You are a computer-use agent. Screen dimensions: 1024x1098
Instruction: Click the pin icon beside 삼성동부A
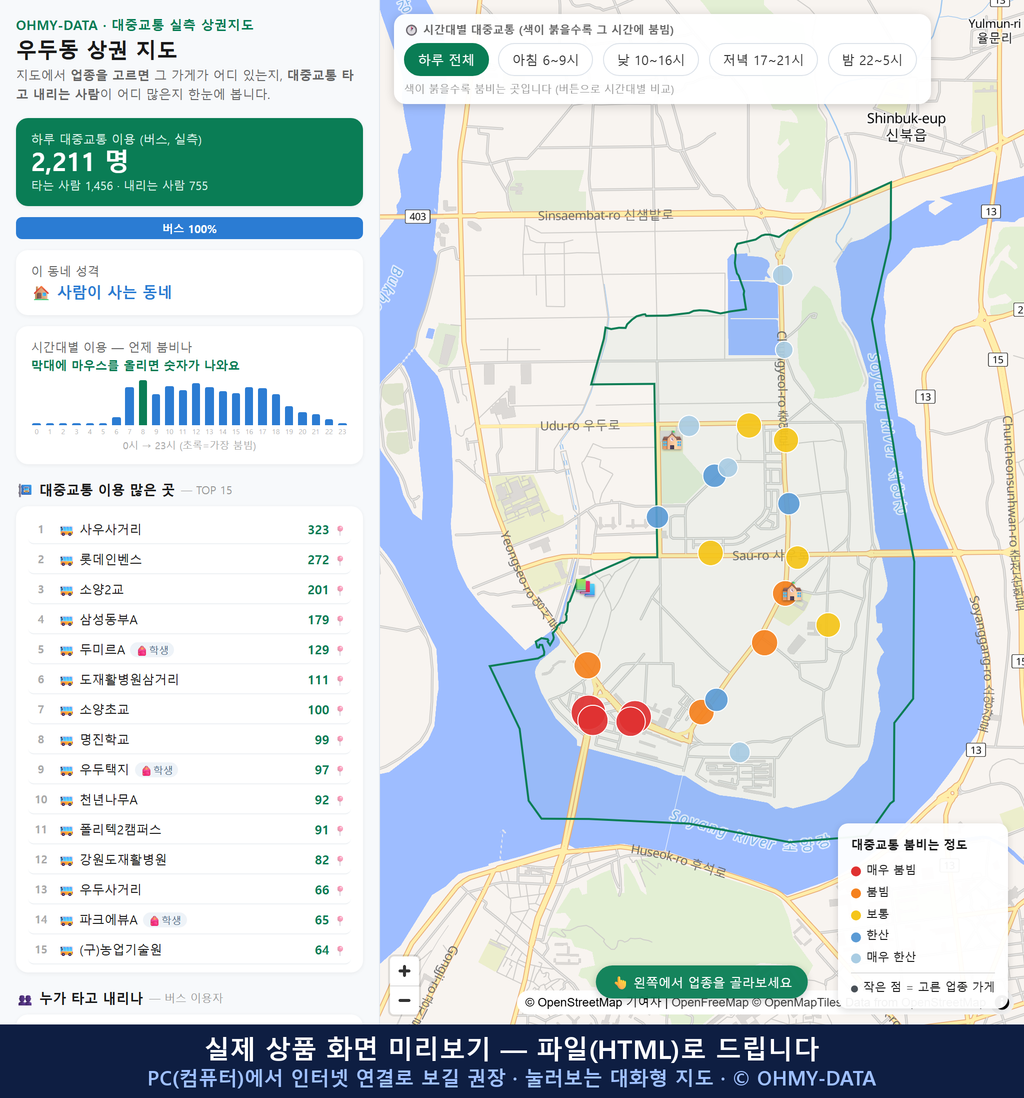[340, 620]
